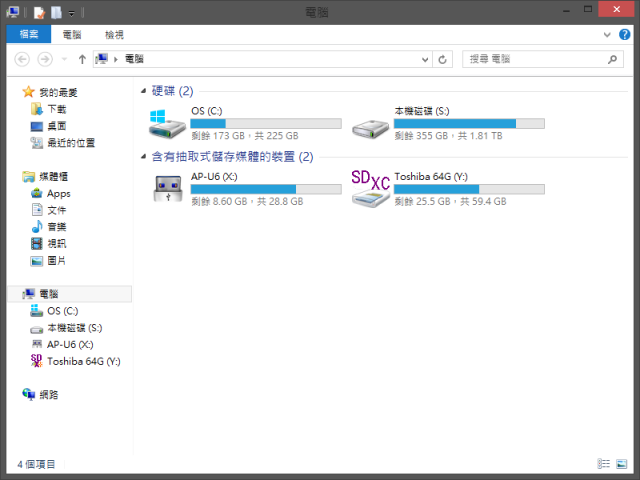This screenshot has height=480, width=640.
Task: Select 本機磁碟 (S:) in navigation tree
Action: tap(75, 328)
